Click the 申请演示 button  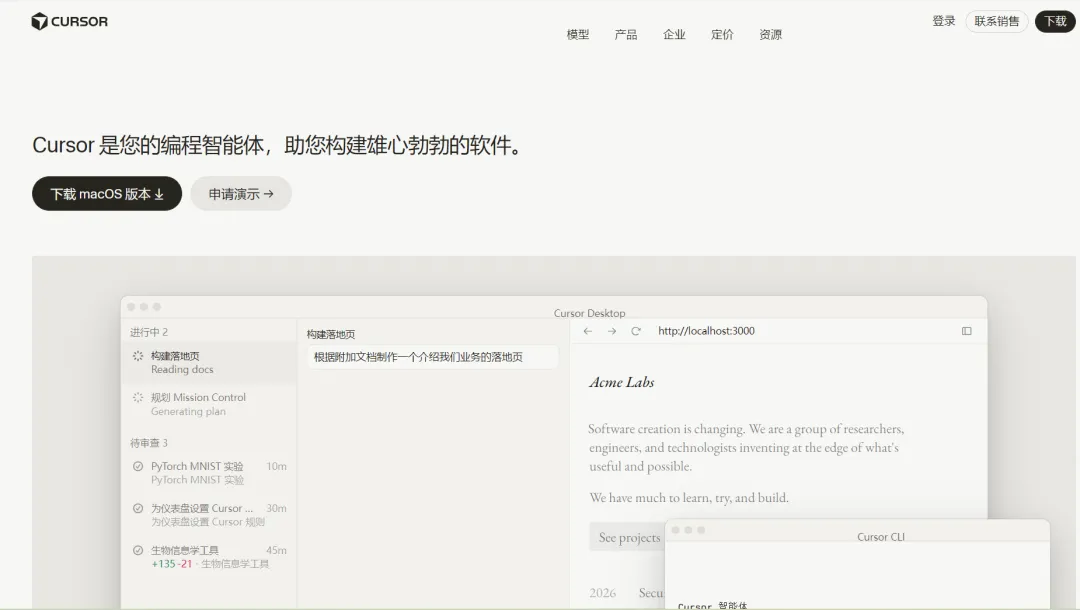pos(241,193)
